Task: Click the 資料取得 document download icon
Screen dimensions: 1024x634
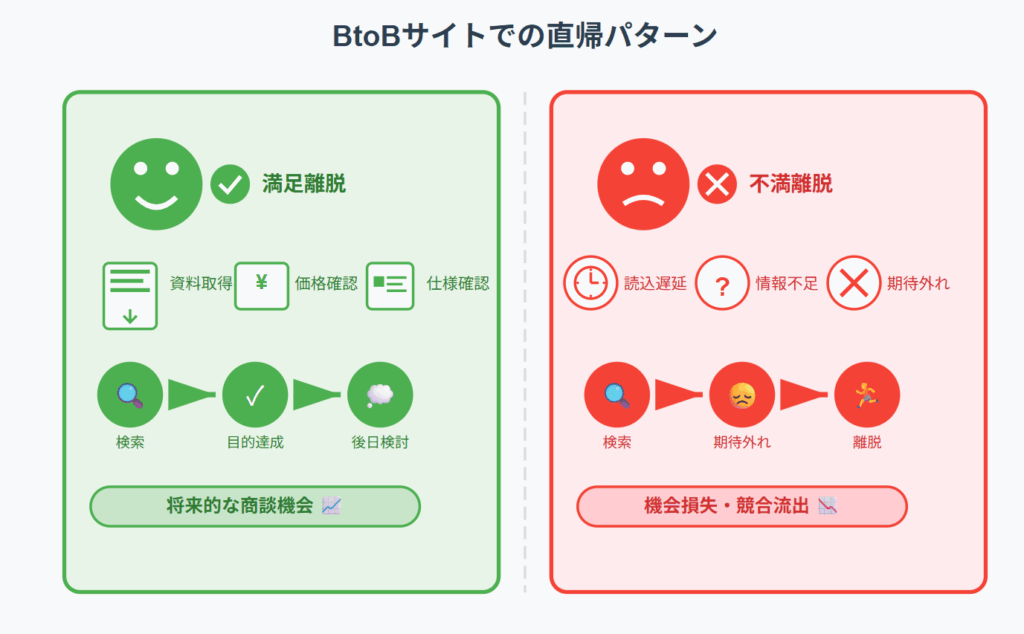Action: (x=130, y=296)
